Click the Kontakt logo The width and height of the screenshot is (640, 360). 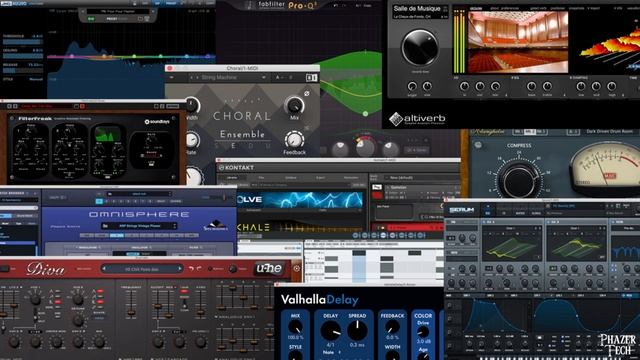click(x=236, y=167)
